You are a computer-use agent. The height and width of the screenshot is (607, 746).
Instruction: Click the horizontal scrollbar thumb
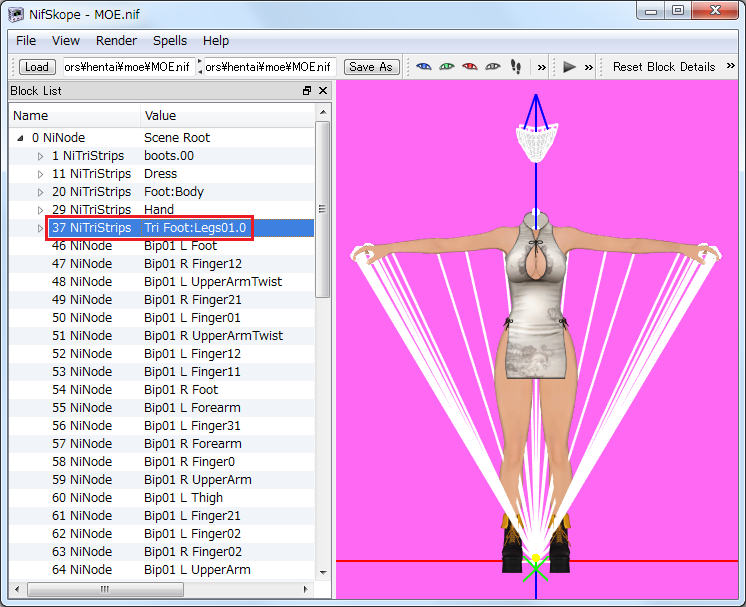[x=105, y=589]
